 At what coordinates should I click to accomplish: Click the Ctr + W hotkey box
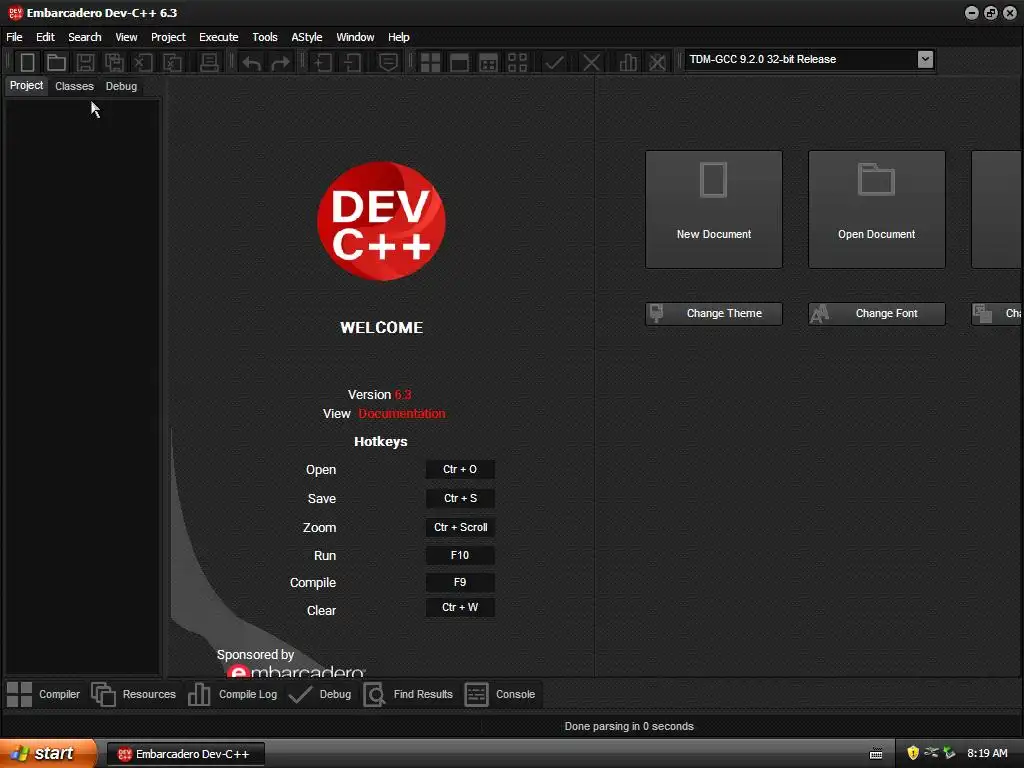point(460,607)
